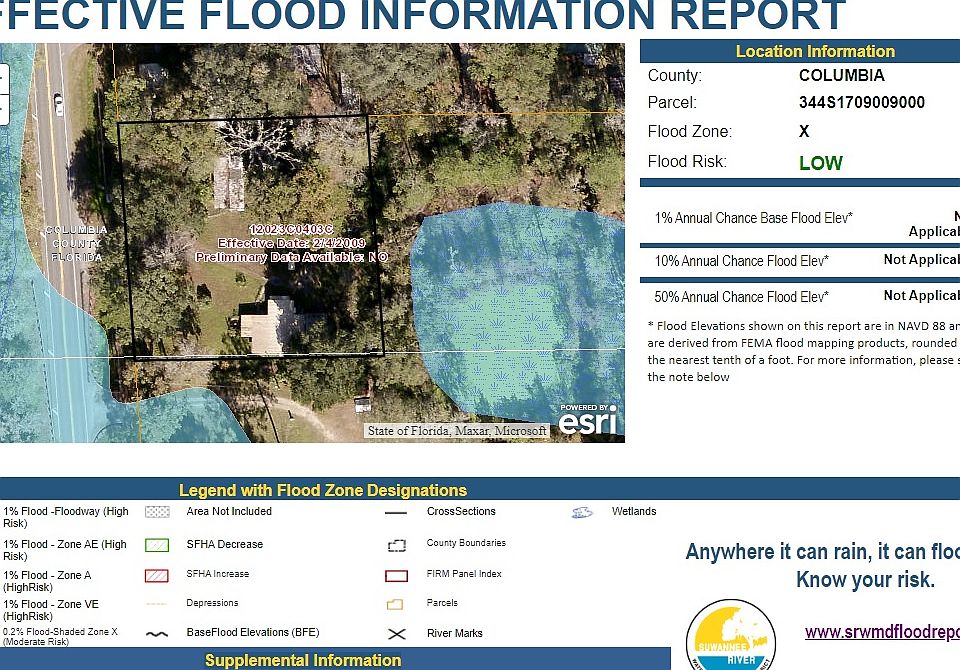Click the BaseFlood Elevations wavy line symbol

pyautogui.click(x=157, y=634)
